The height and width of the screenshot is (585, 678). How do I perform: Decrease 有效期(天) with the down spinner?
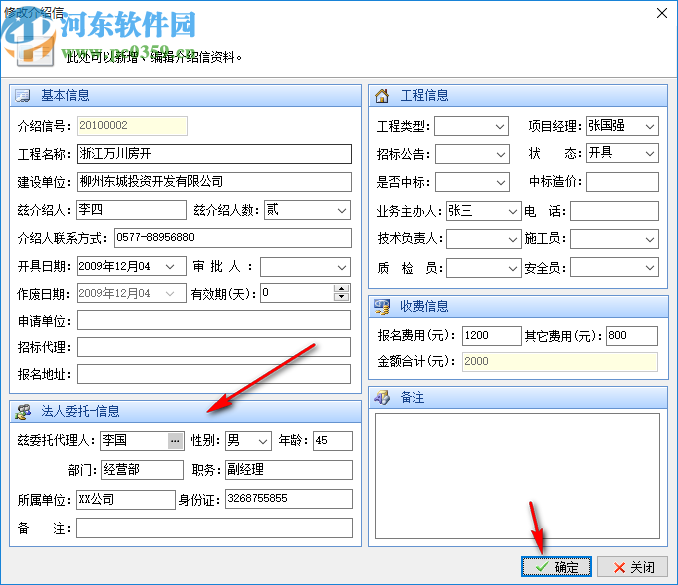(342, 297)
